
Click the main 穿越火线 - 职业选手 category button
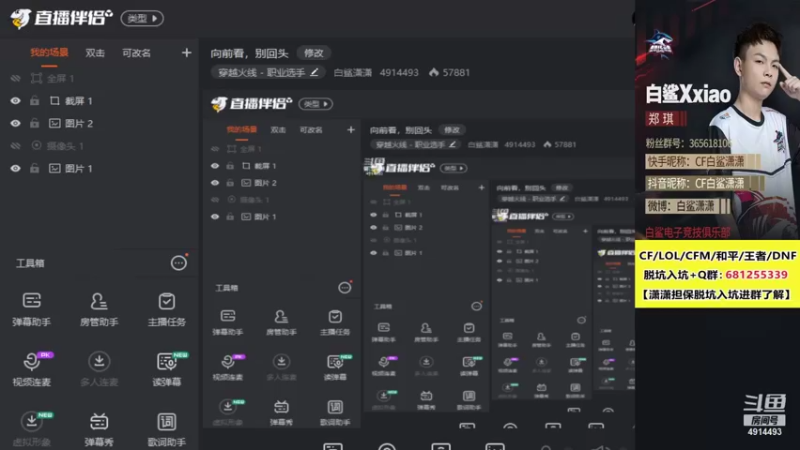[268, 72]
